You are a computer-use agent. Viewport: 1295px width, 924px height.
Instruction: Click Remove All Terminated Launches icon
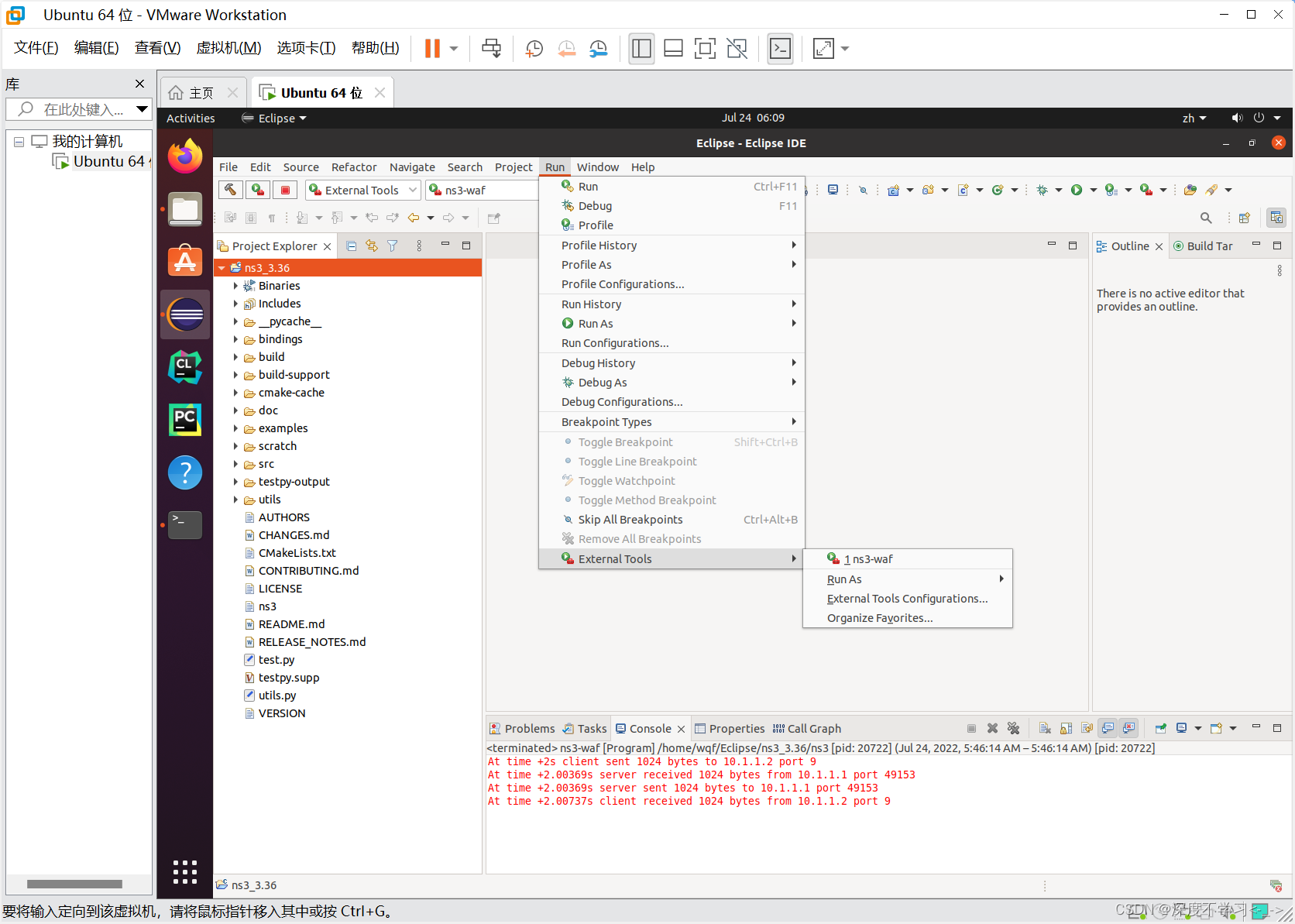tap(1013, 728)
